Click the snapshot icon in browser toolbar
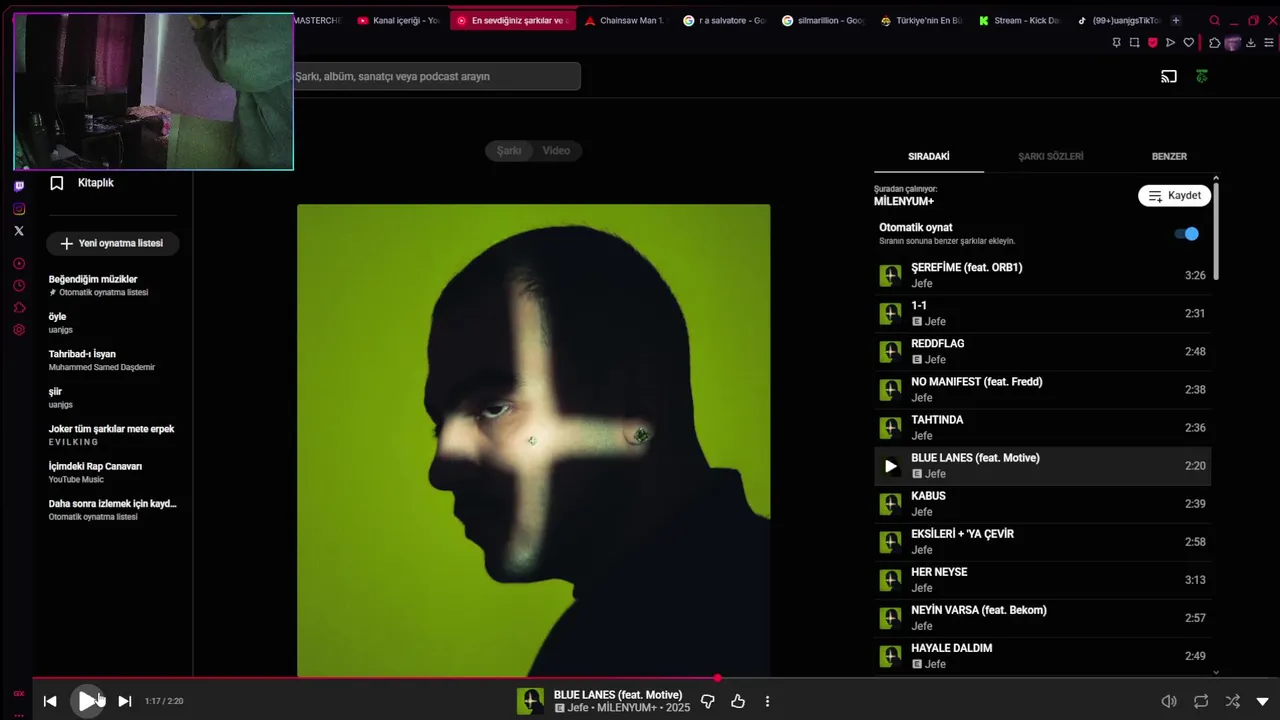Screen dimensions: 1280x720 (1134, 42)
